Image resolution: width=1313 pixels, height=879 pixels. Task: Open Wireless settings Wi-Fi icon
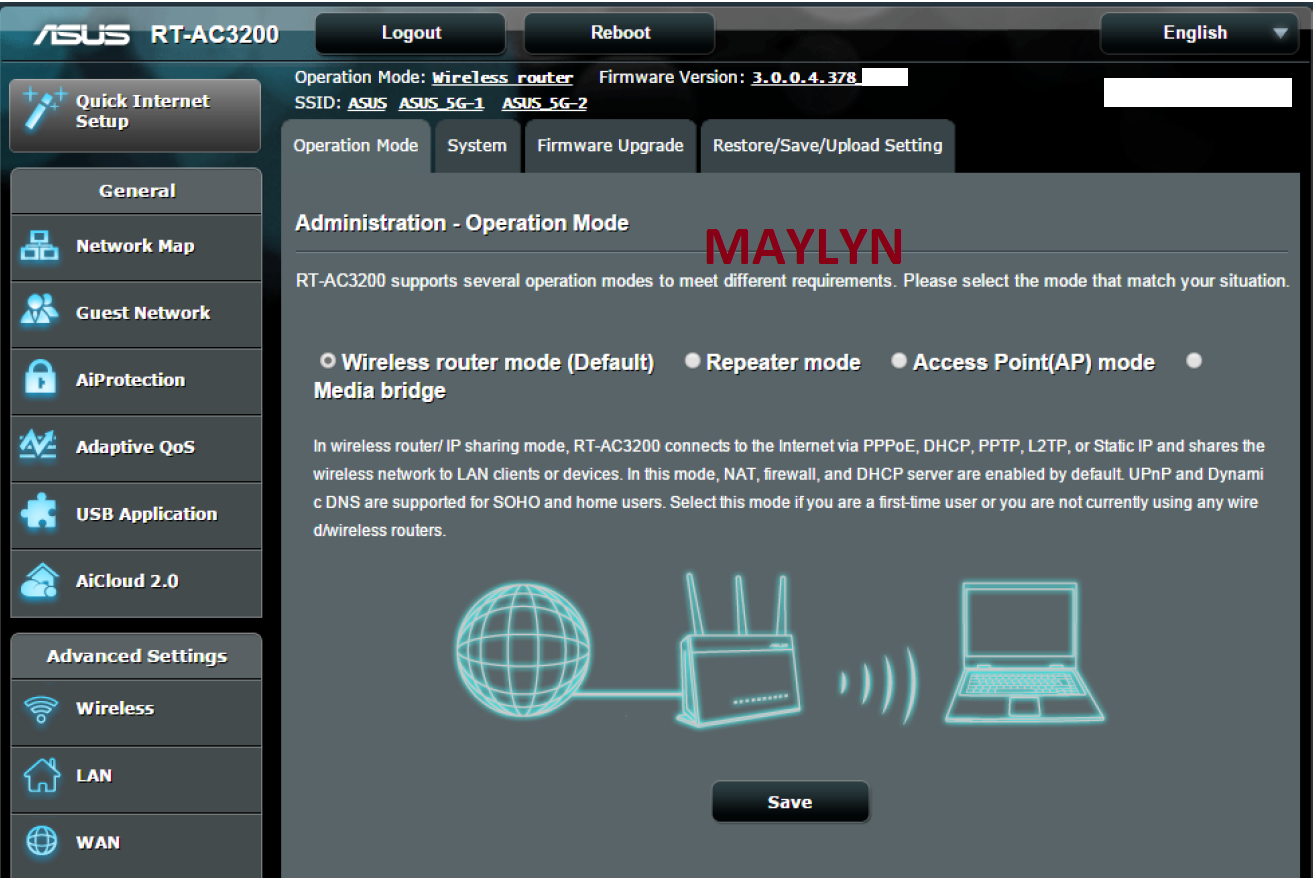(40, 709)
